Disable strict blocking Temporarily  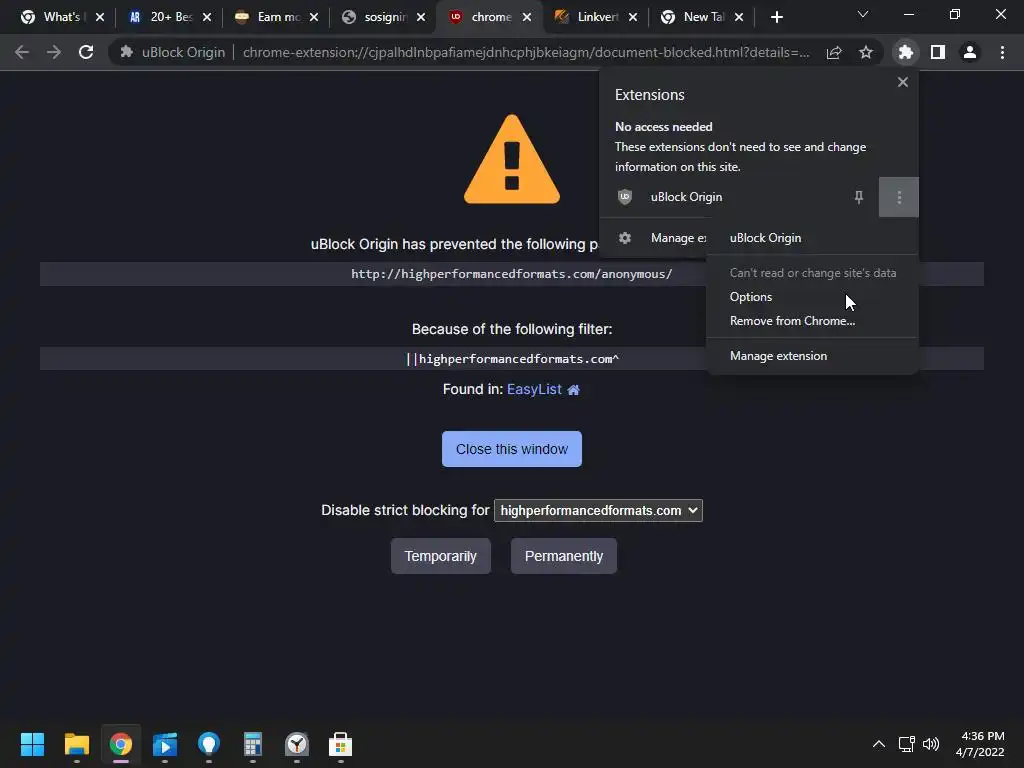click(x=441, y=556)
